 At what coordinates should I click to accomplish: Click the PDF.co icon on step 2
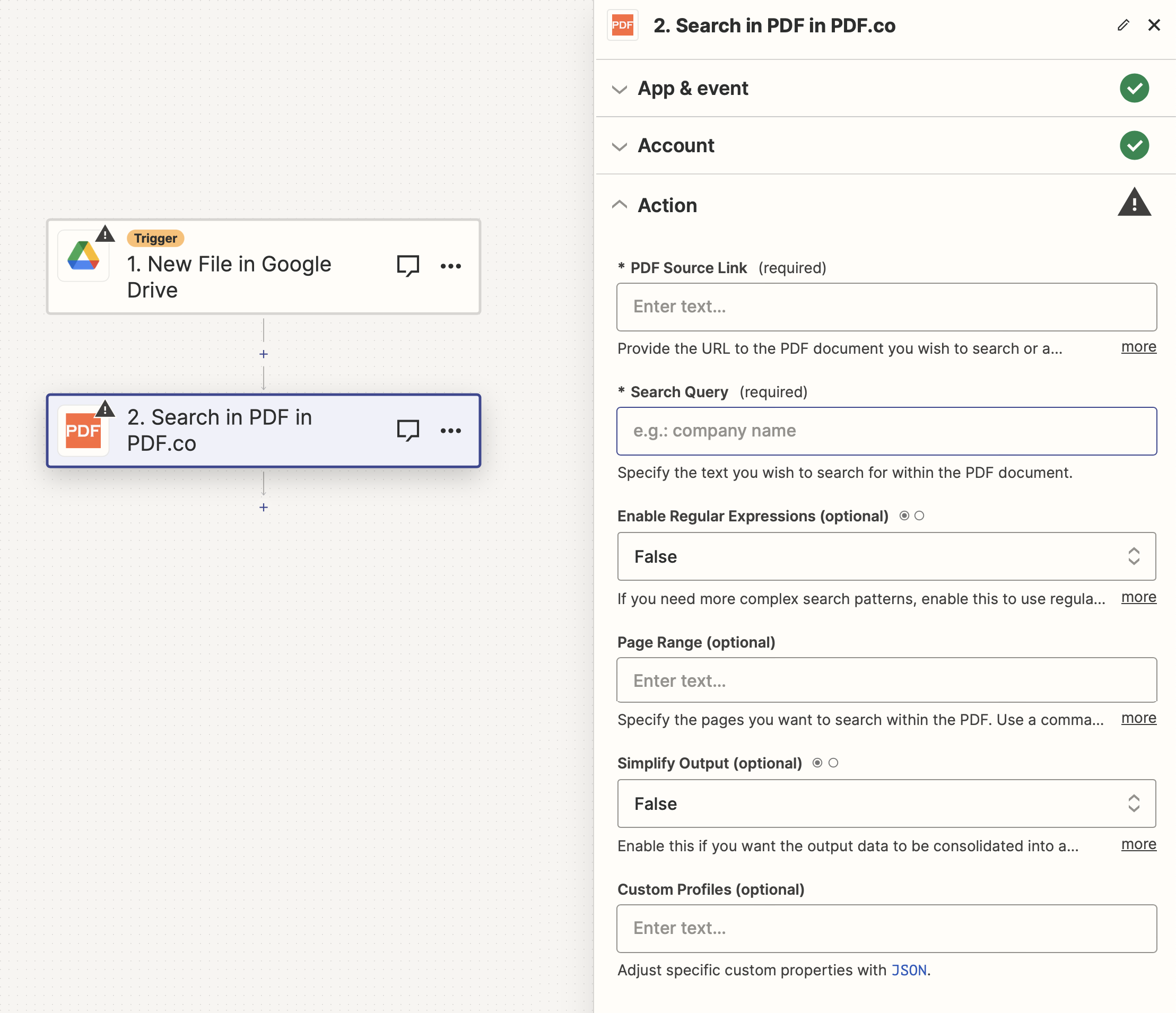point(83,430)
